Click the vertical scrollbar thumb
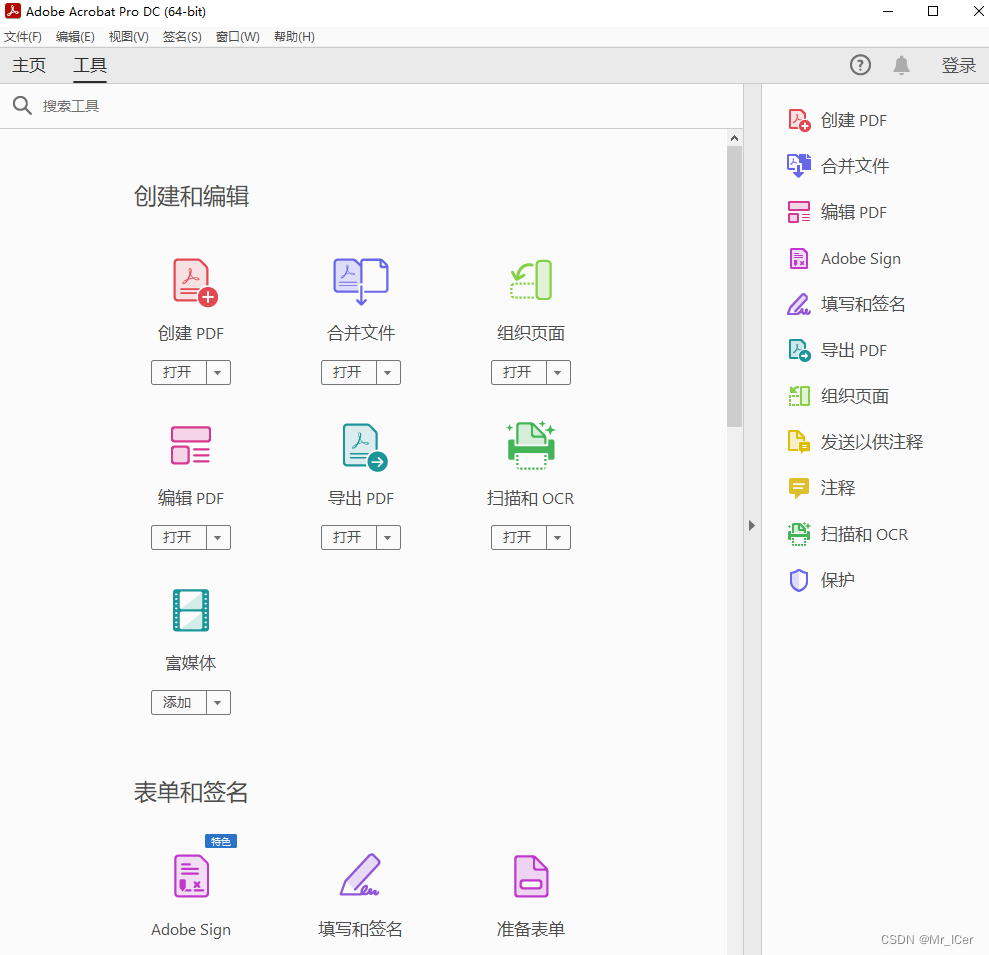Viewport: 989px width, 955px height. point(734,287)
